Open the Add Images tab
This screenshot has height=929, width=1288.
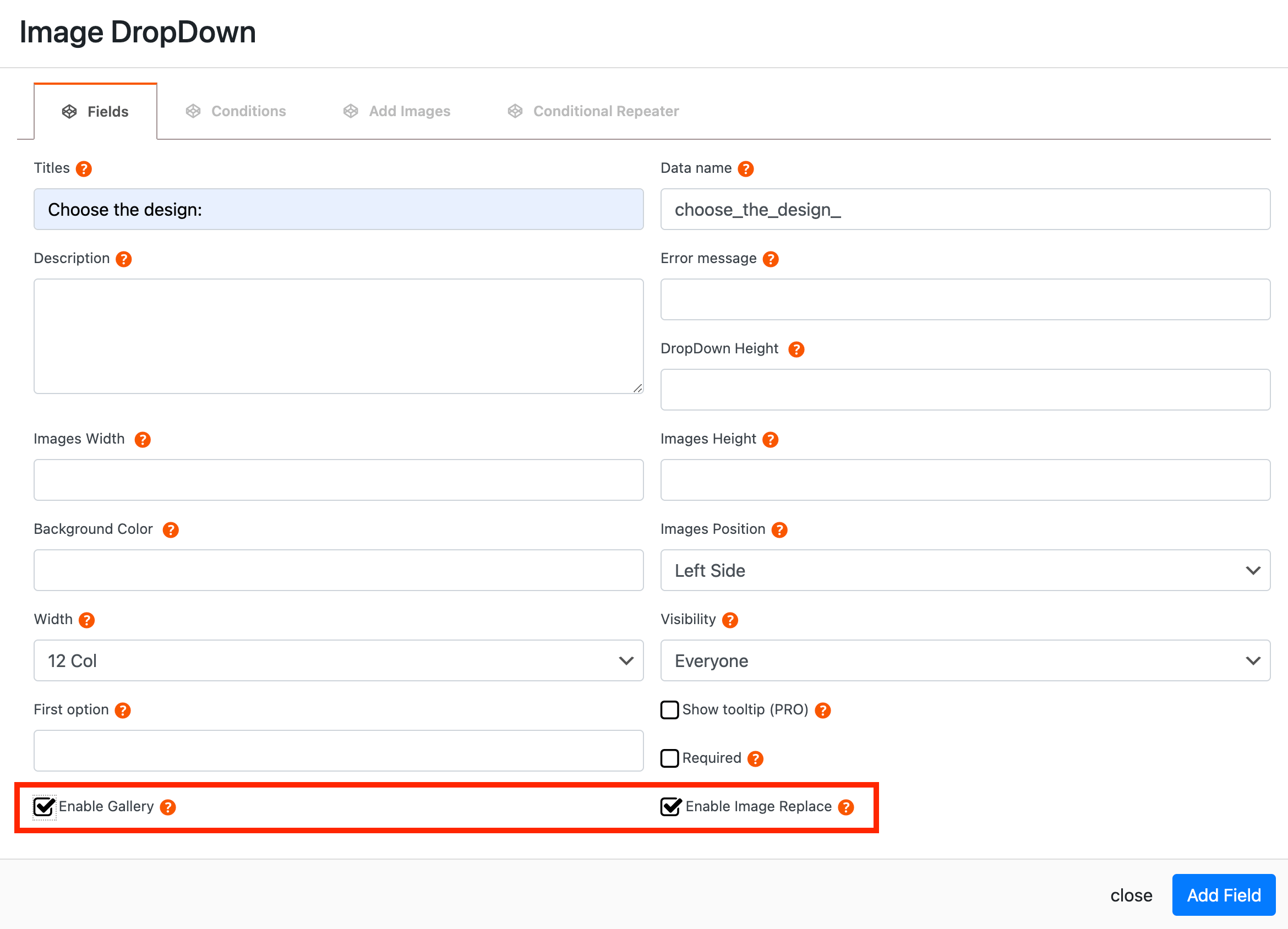point(397,111)
